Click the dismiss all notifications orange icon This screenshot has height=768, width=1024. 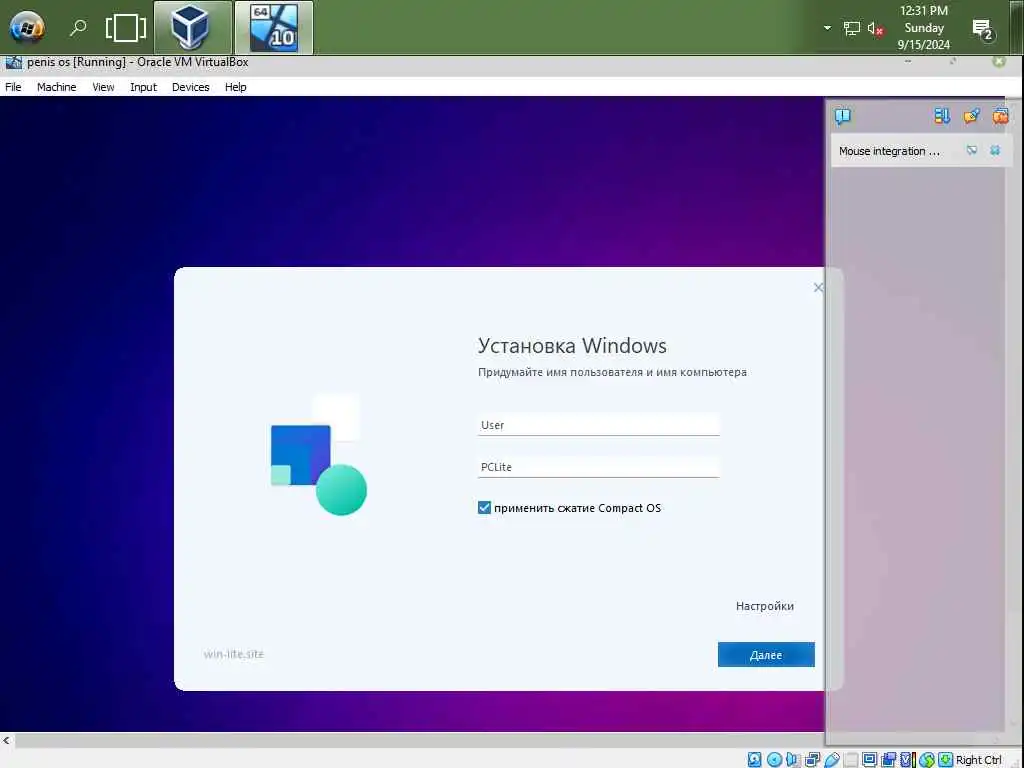(x=1000, y=116)
